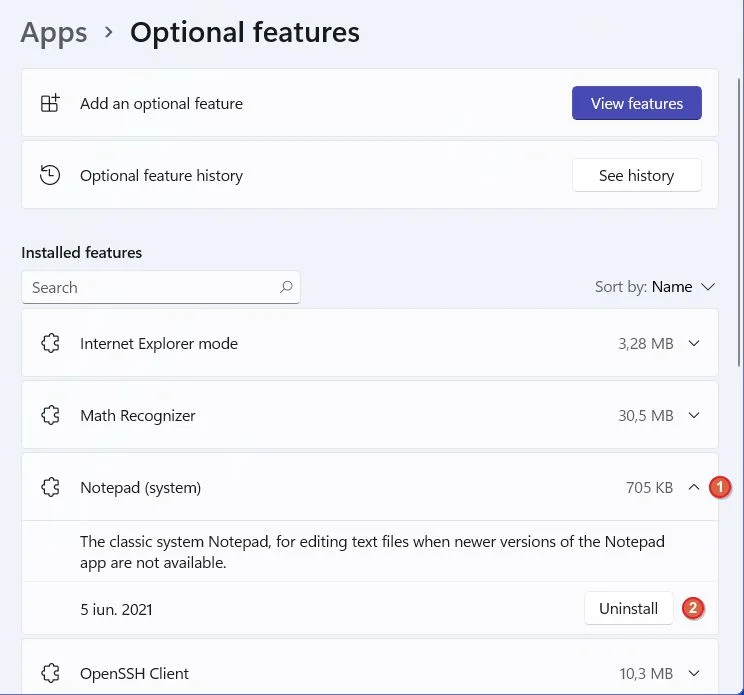Go back to Apps breadcrumb
The height and width of the screenshot is (695, 744).
[54, 32]
